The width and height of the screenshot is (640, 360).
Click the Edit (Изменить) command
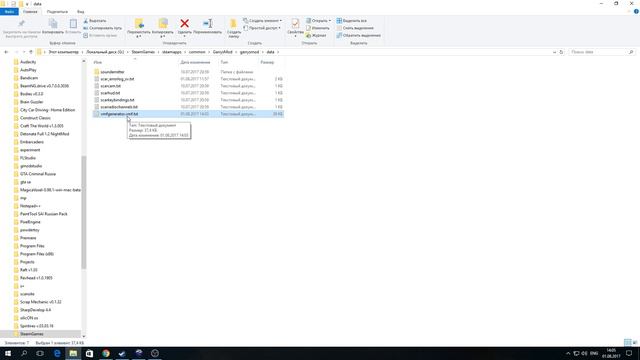[x=318, y=28]
